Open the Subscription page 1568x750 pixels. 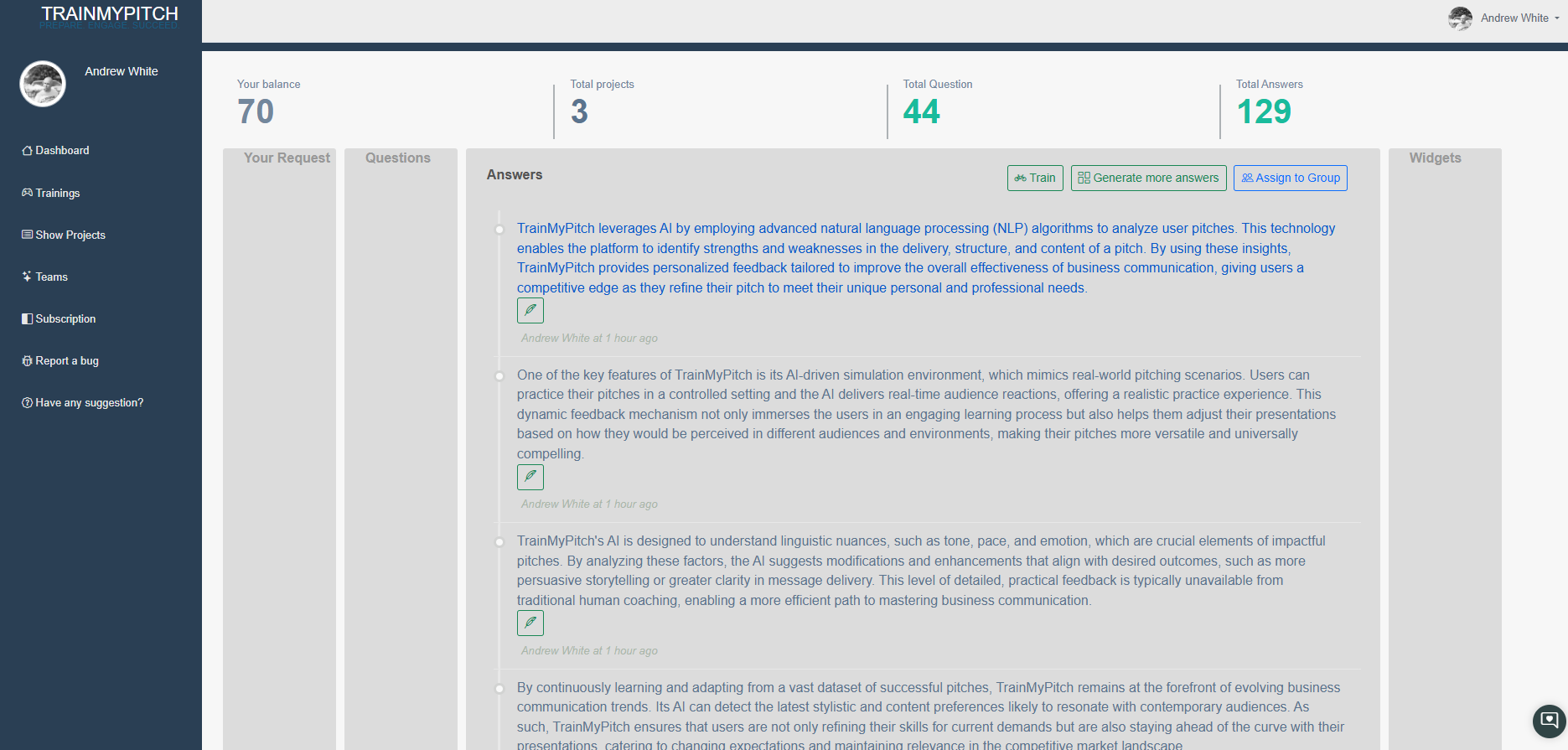[x=59, y=318]
